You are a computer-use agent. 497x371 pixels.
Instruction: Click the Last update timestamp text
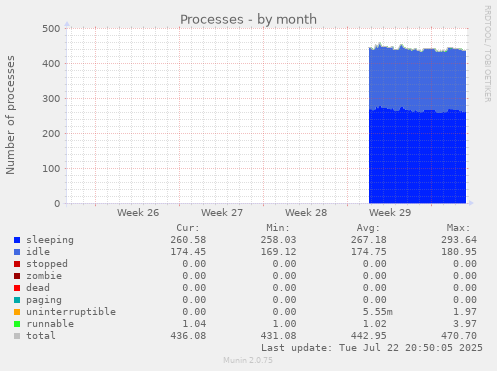tap(372, 348)
